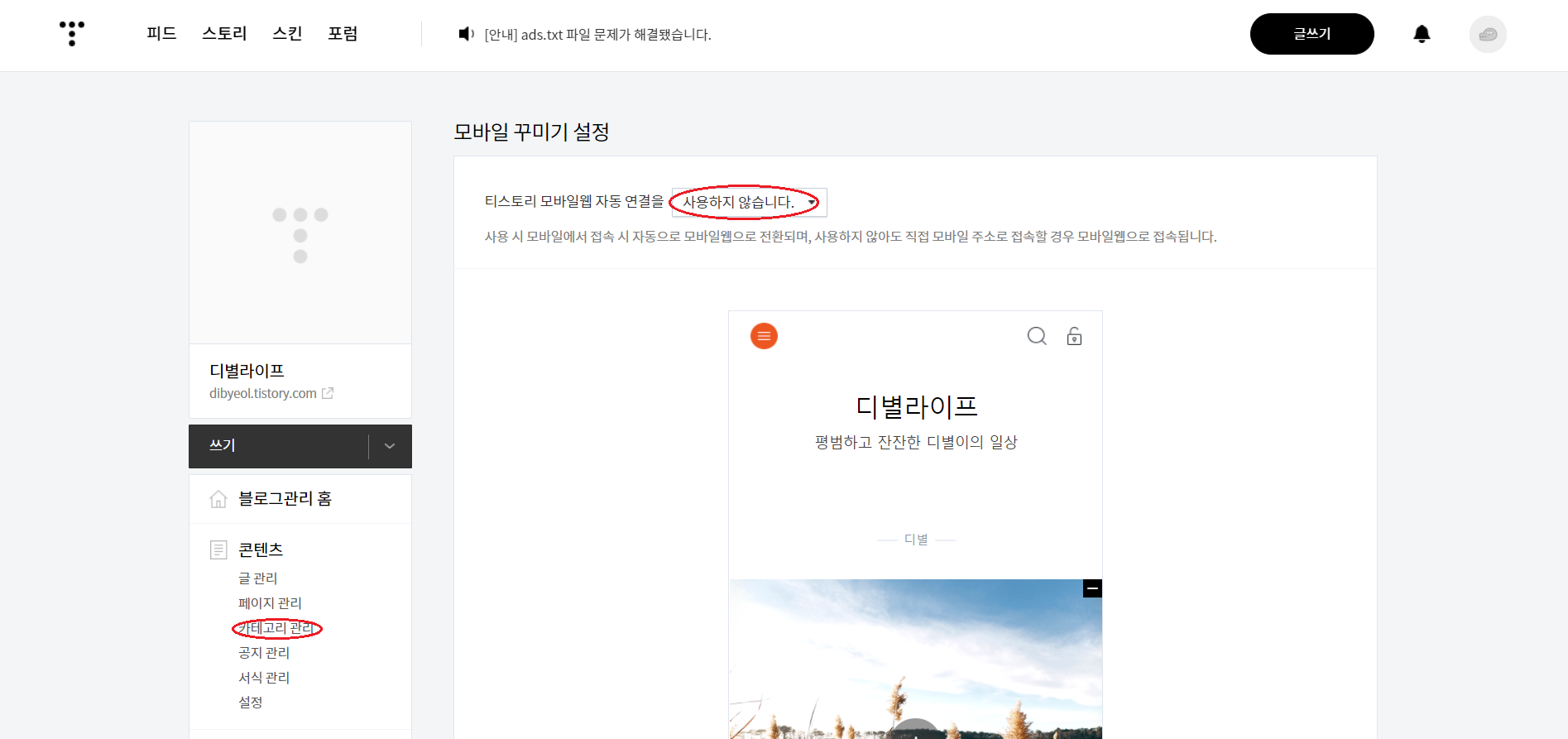Open external link icon beside dibyeol.tistory.com
The height and width of the screenshot is (739, 1568).
[328, 393]
